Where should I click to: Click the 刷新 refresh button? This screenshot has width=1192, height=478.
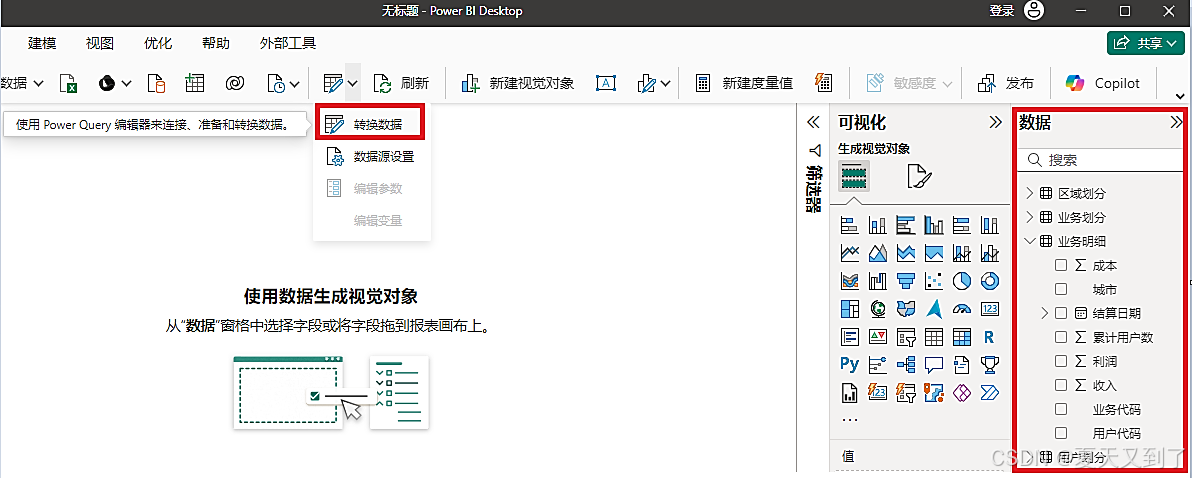[x=401, y=84]
